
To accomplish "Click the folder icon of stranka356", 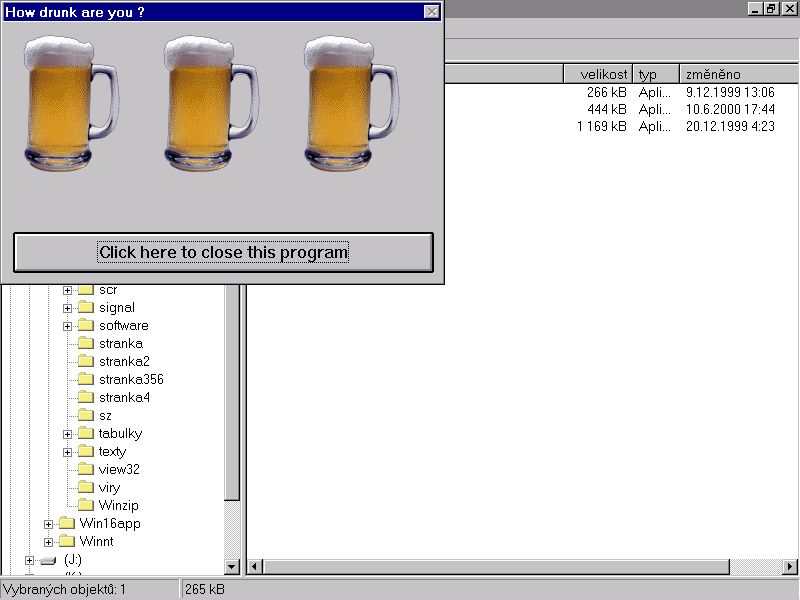I will coord(85,380).
